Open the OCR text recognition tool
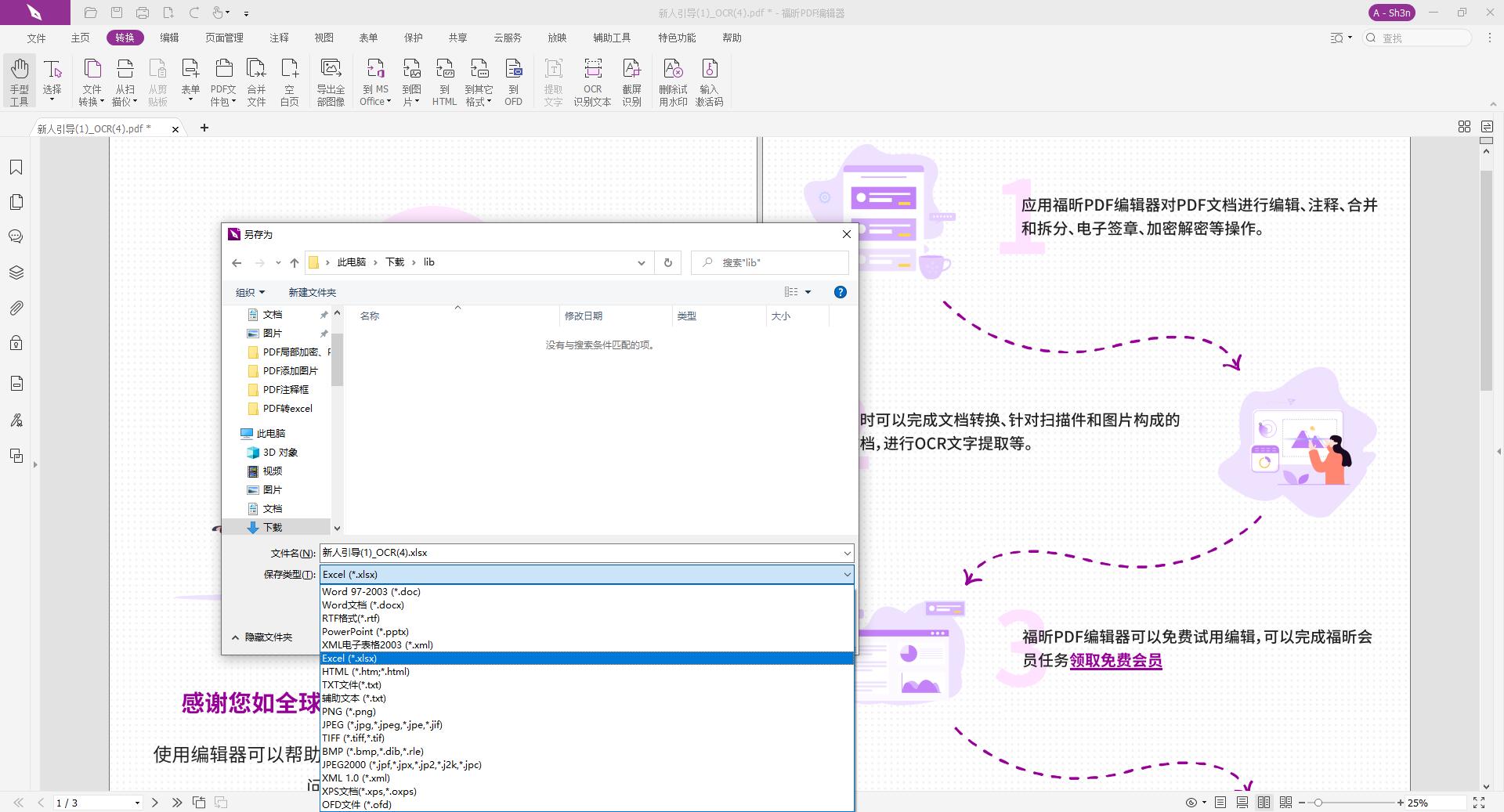This screenshot has width=1504, height=812. (x=592, y=81)
